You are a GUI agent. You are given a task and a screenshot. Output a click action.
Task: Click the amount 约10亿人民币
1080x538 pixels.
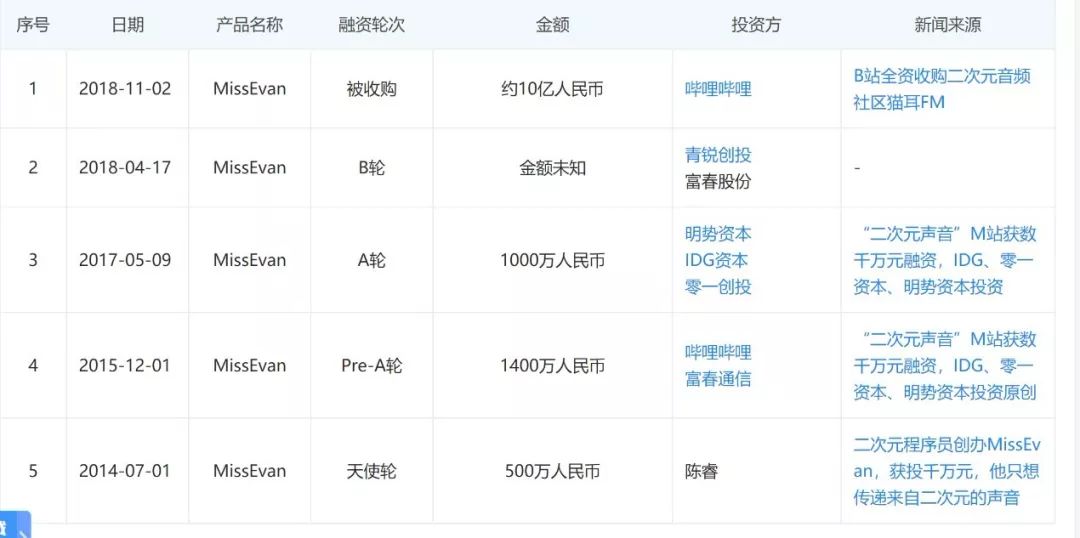tap(552, 89)
